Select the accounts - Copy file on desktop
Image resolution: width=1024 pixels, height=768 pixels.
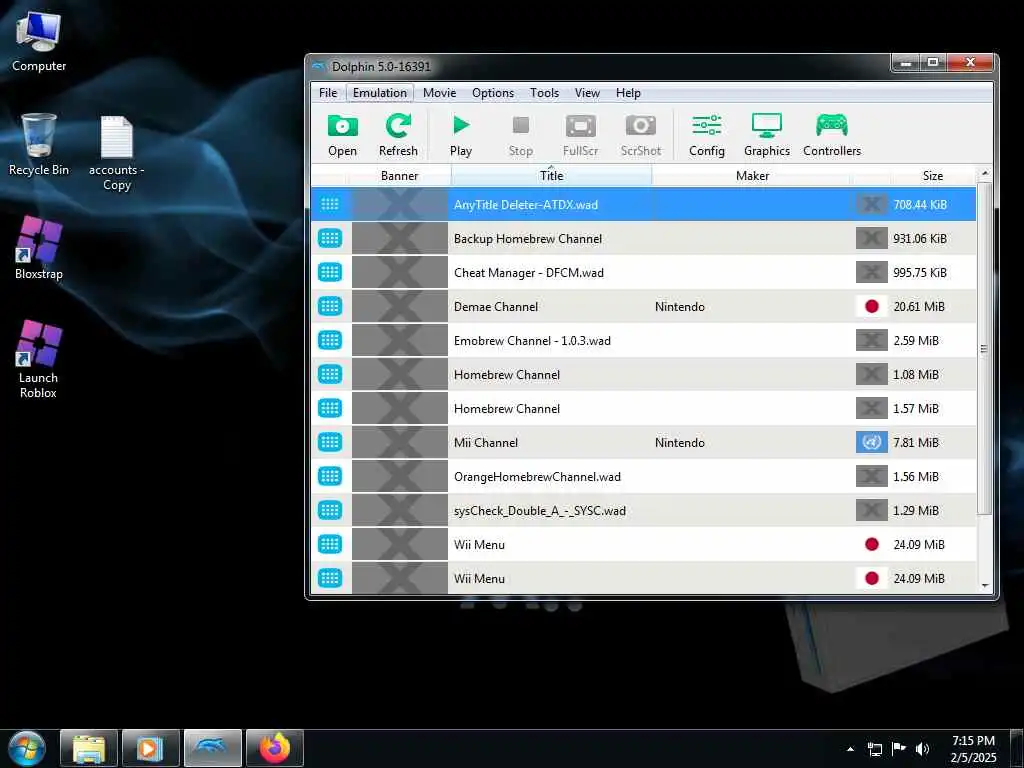pos(117,153)
